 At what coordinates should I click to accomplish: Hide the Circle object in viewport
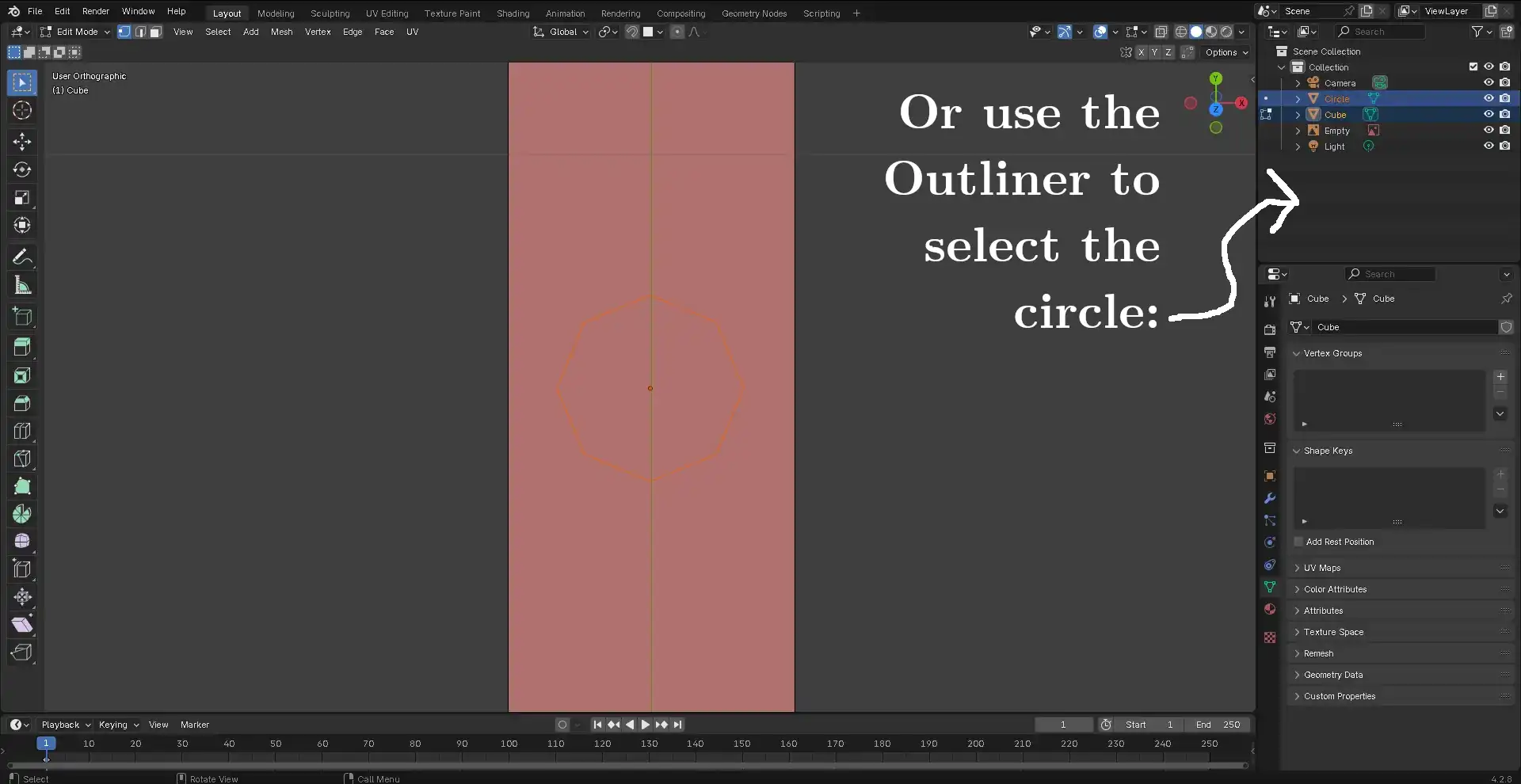coord(1489,98)
